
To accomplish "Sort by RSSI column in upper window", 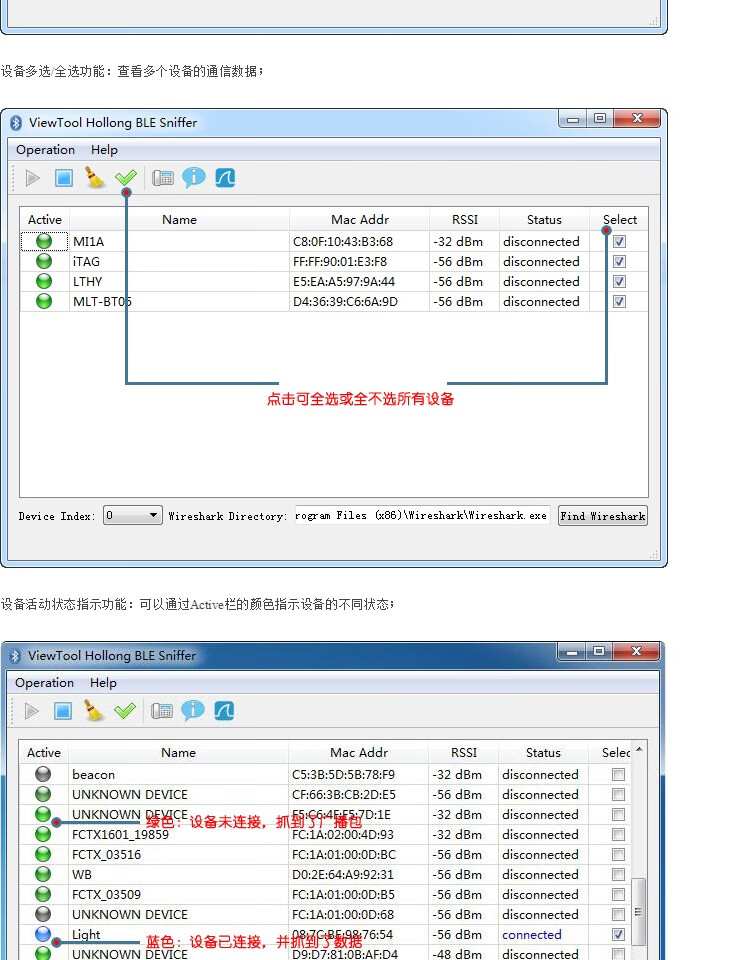I will pyautogui.click(x=465, y=220).
